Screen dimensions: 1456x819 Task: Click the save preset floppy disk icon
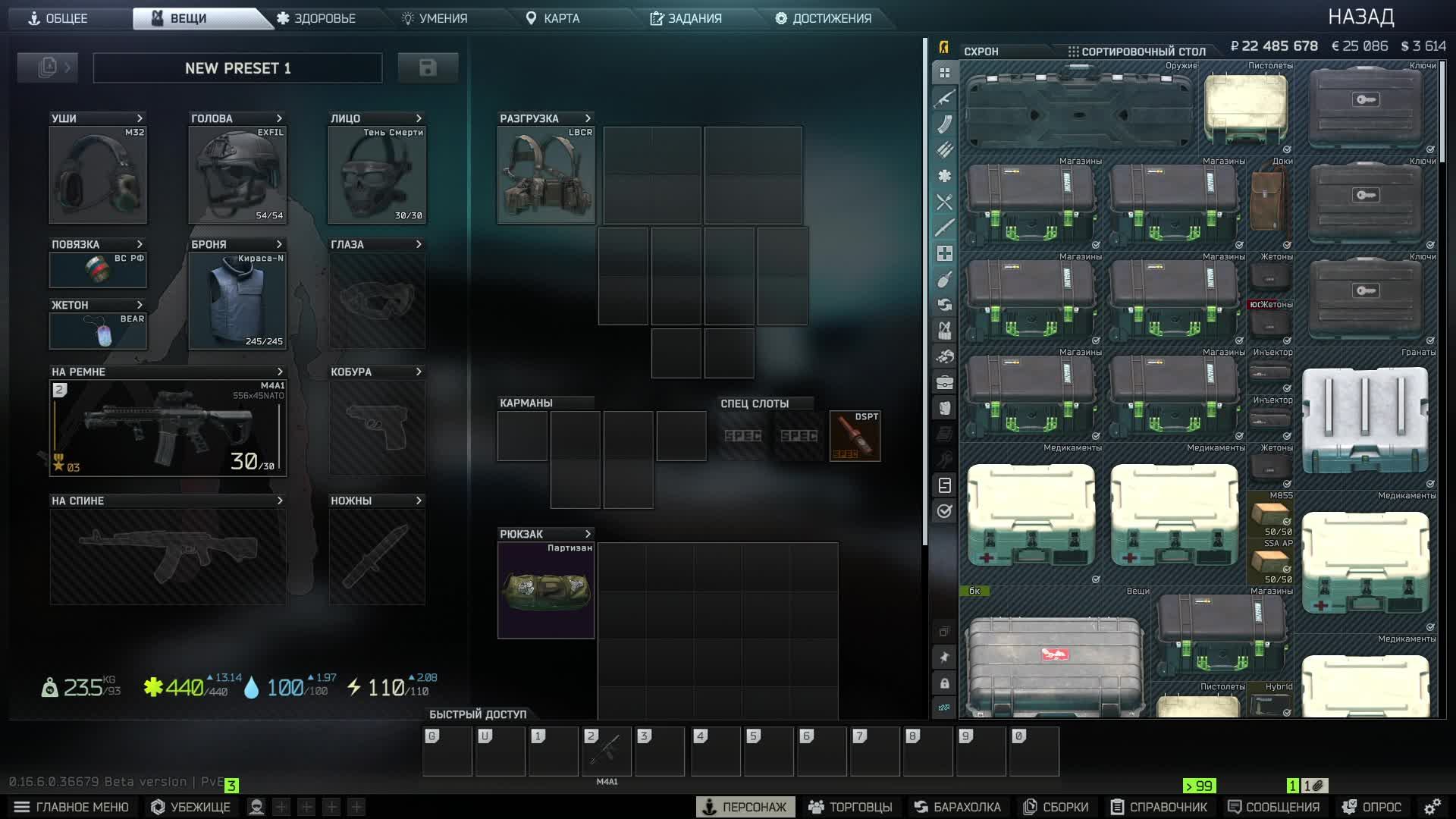[x=428, y=67]
